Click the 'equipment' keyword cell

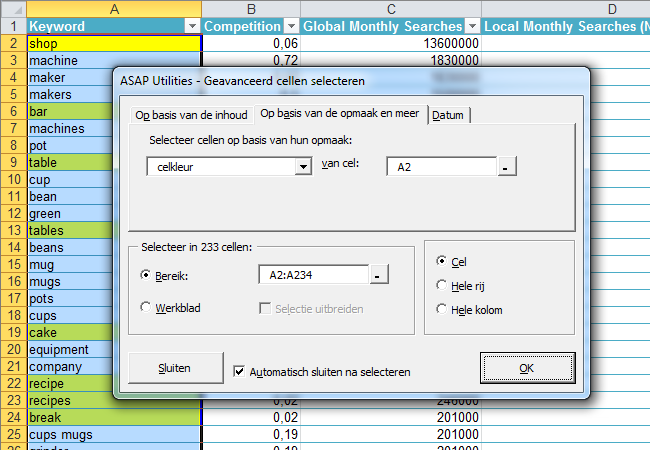tap(70, 349)
